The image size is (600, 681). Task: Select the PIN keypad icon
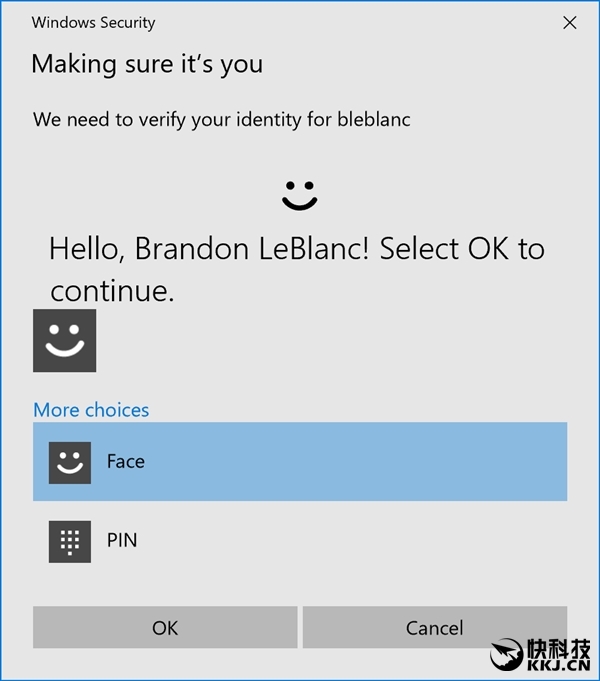point(70,541)
